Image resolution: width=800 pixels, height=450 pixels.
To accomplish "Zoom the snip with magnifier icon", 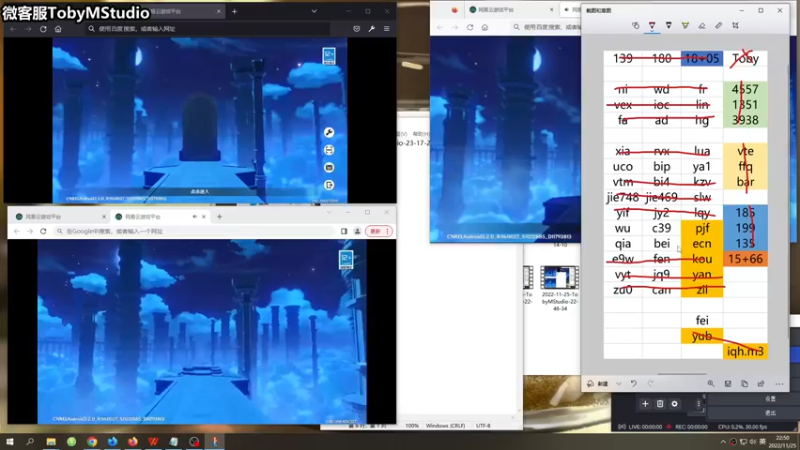I will 711,384.
